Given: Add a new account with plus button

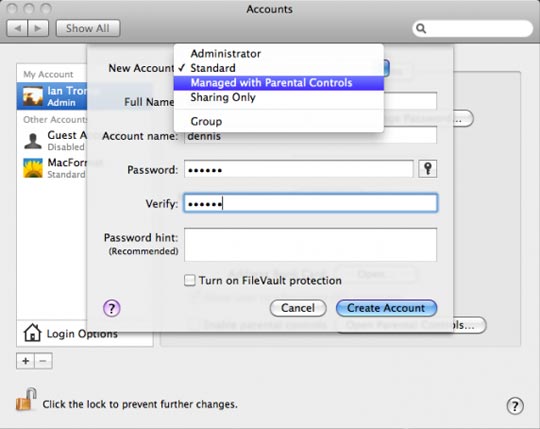Looking at the screenshot, I should (x=25, y=361).
